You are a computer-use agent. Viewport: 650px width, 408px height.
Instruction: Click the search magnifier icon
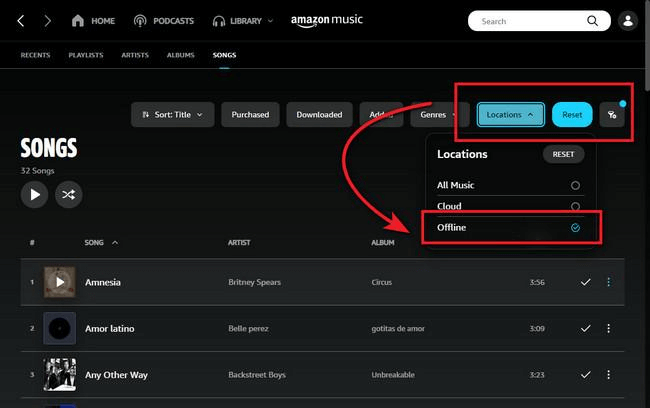click(x=592, y=21)
